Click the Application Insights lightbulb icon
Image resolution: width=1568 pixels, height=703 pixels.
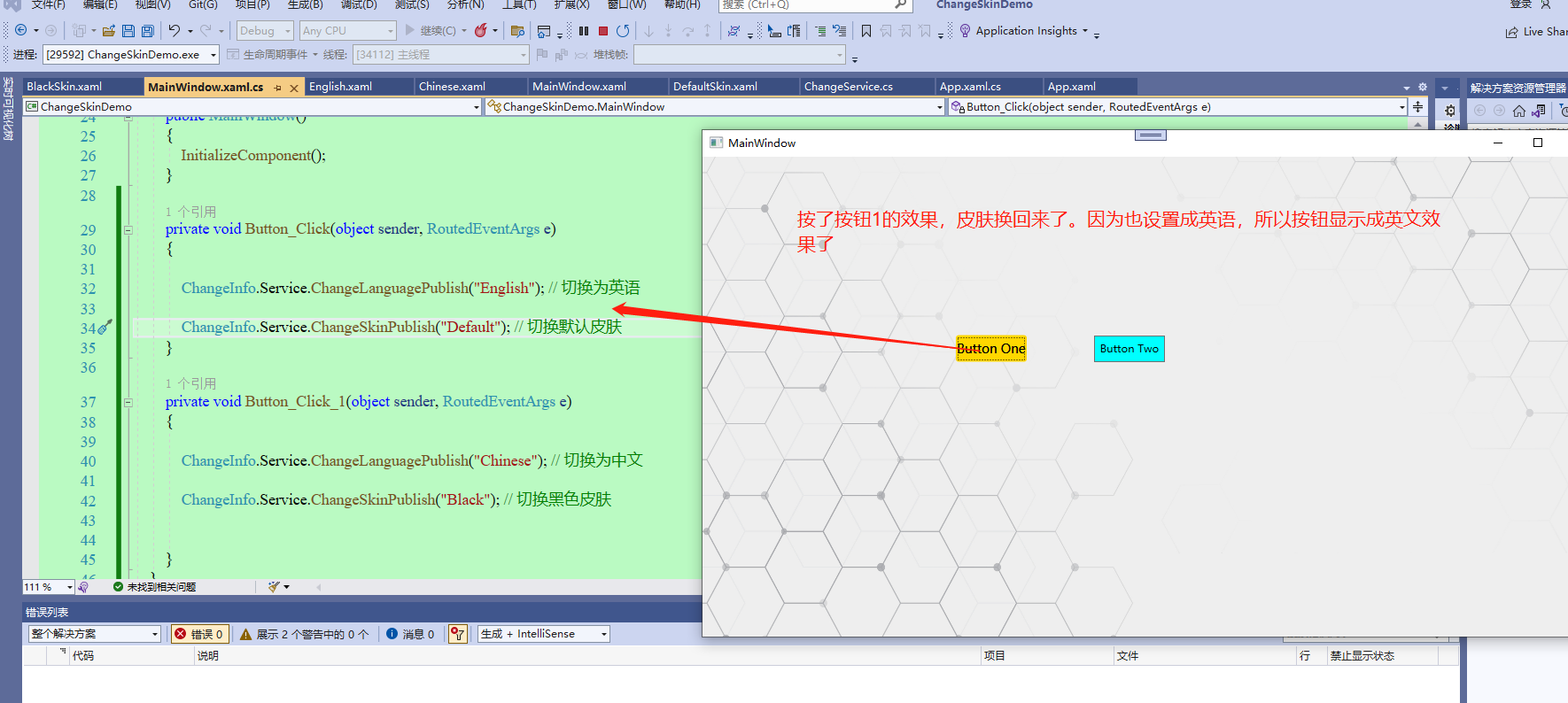[x=966, y=31]
